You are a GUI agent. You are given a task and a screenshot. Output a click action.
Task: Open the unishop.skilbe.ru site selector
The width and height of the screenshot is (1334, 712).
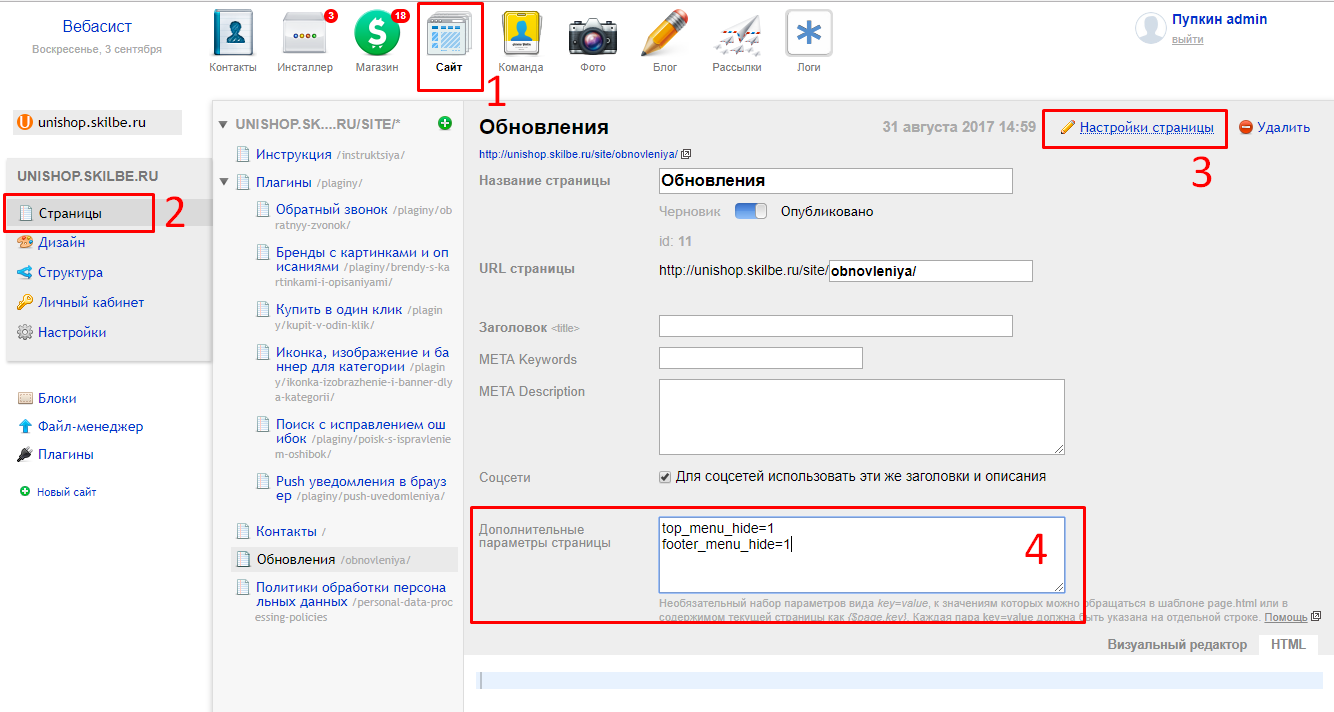pos(97,122)
